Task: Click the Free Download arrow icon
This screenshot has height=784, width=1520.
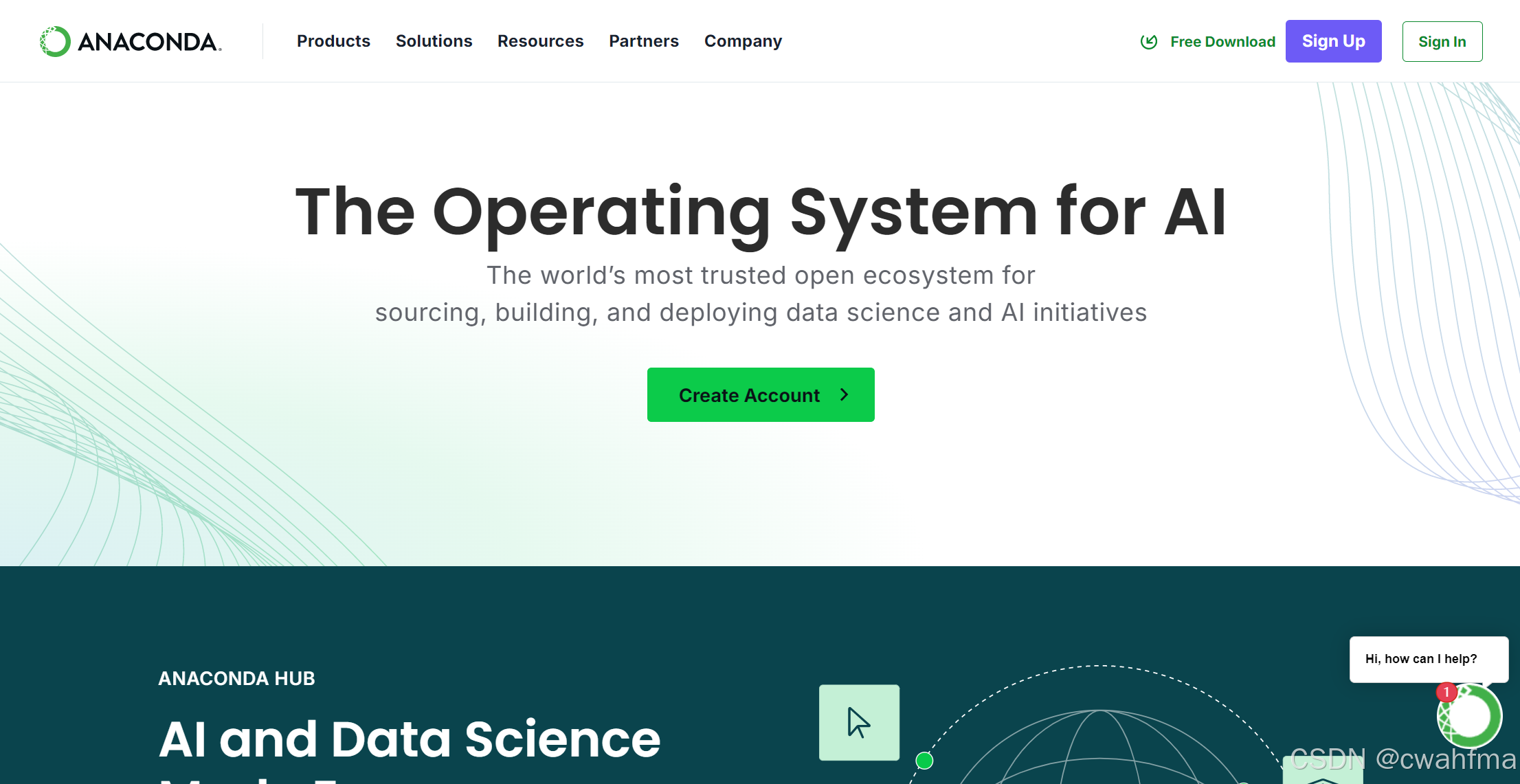Action: pyautogui.click(x=1148, y=42)
